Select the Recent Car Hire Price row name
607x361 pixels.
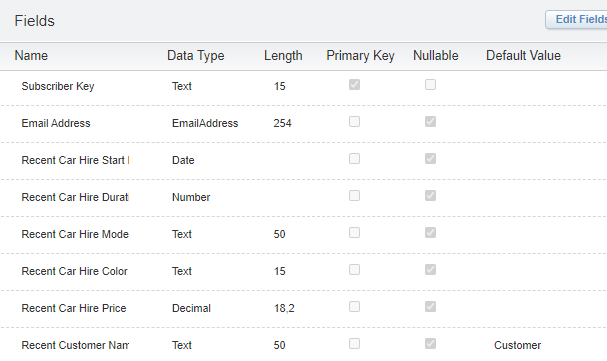[74, 308]
